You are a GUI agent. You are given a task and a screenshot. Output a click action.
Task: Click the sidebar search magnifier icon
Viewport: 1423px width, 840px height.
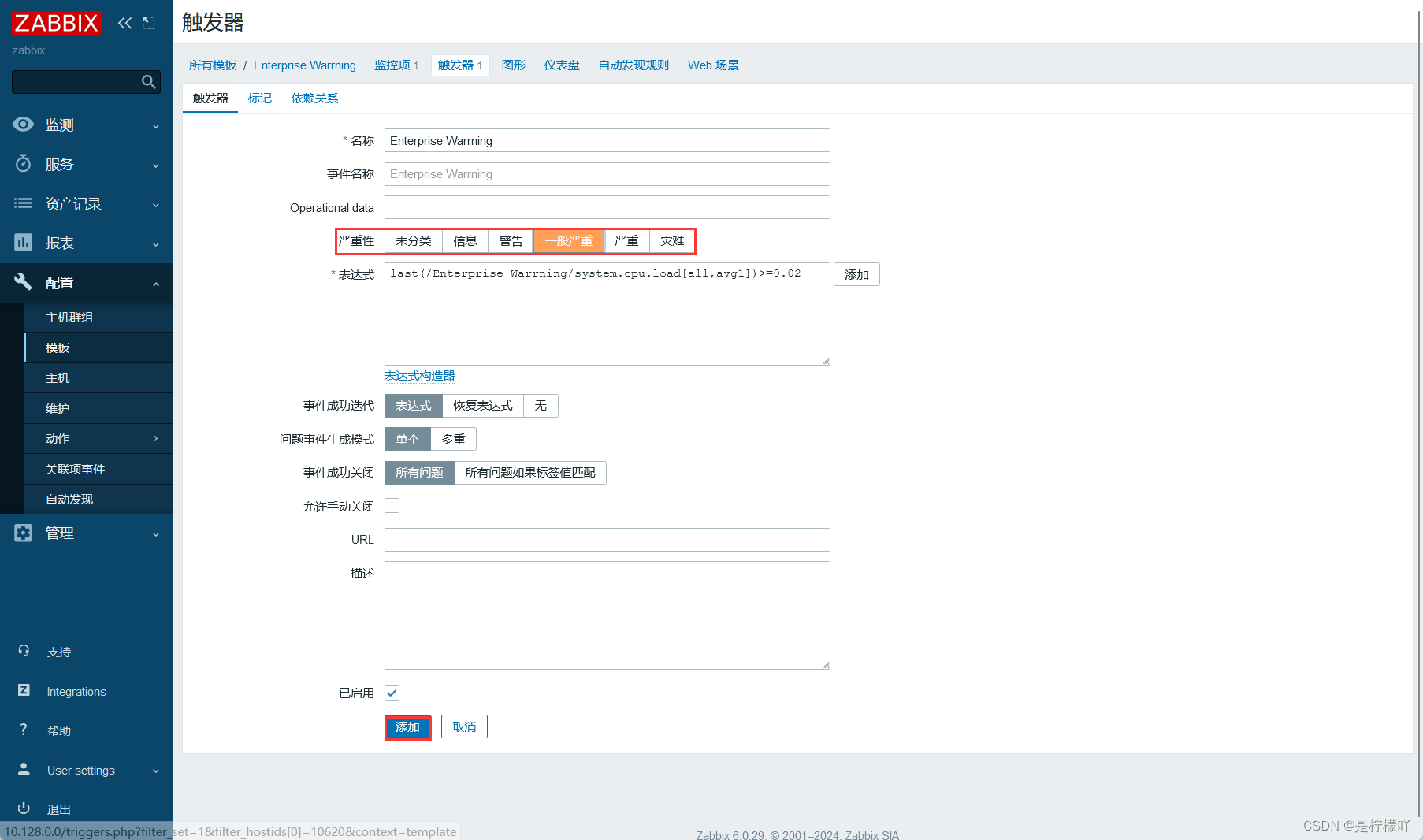pyautogui.click(x=148, y=82)
